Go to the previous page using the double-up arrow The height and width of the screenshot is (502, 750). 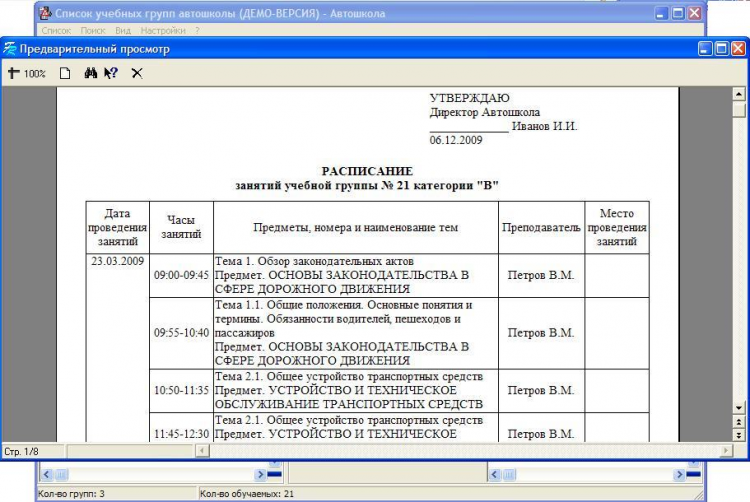[739, 422]
